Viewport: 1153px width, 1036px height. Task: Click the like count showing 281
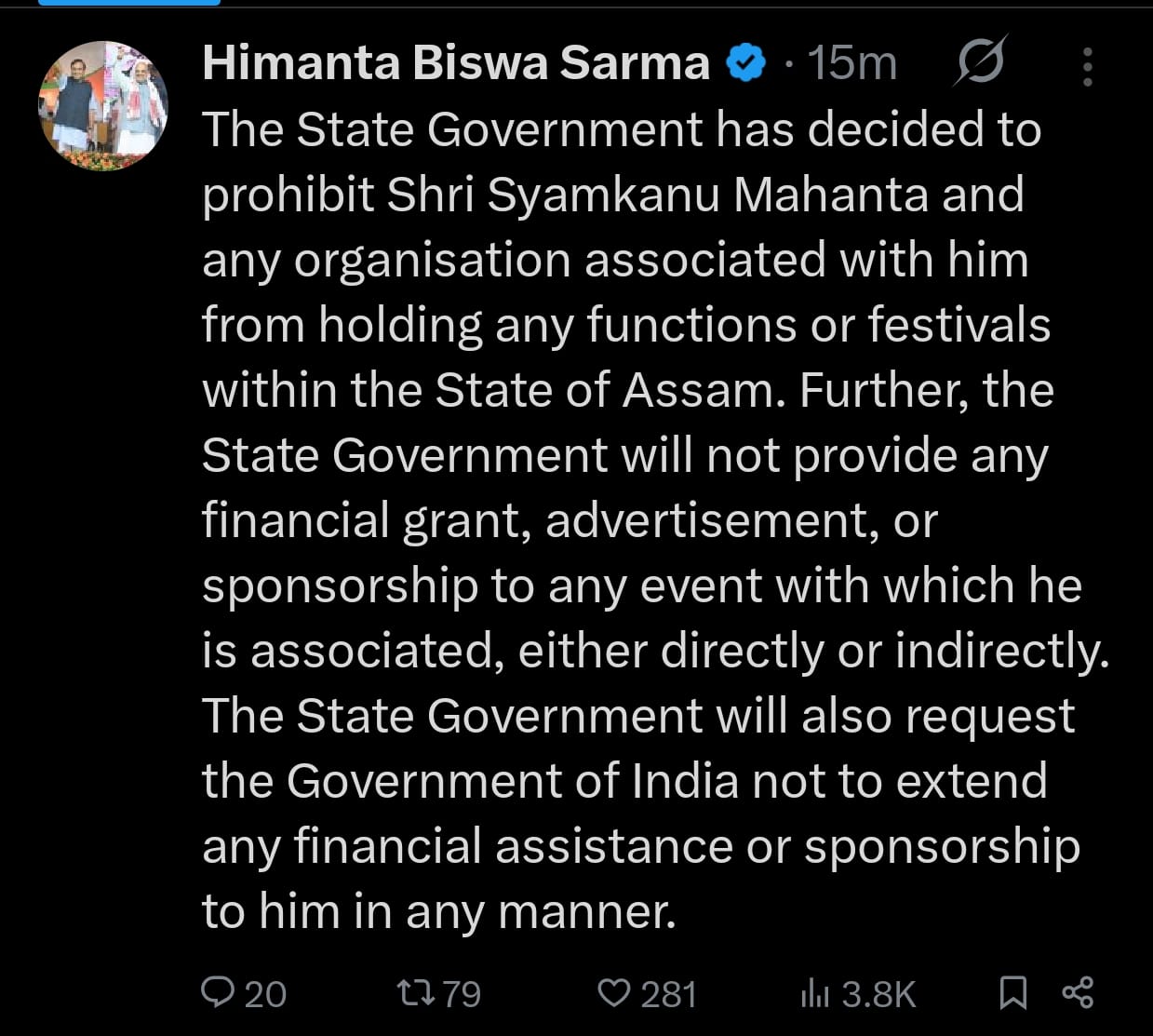tap(668, 994)
